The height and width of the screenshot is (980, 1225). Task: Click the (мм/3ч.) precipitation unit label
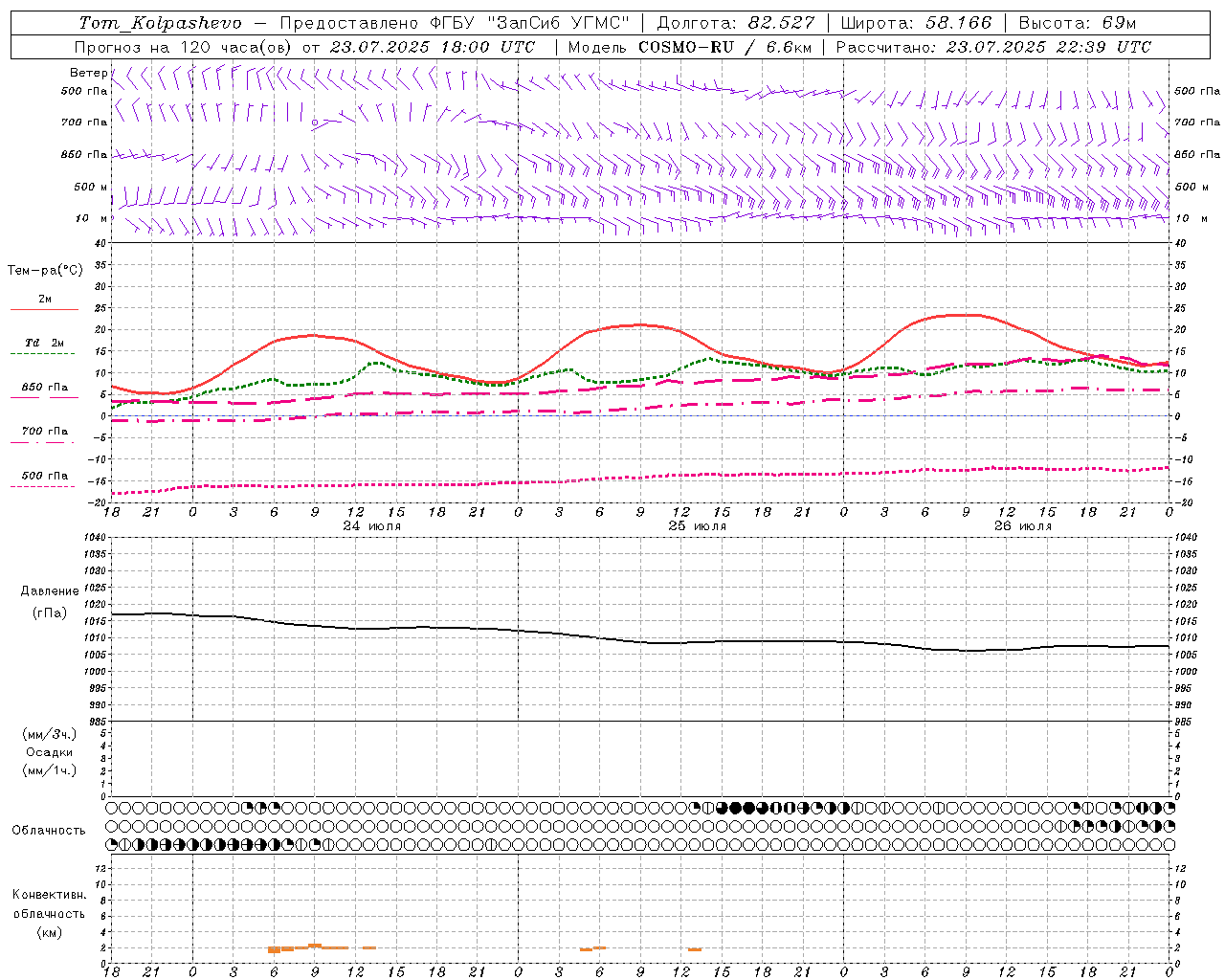point(50,734)
